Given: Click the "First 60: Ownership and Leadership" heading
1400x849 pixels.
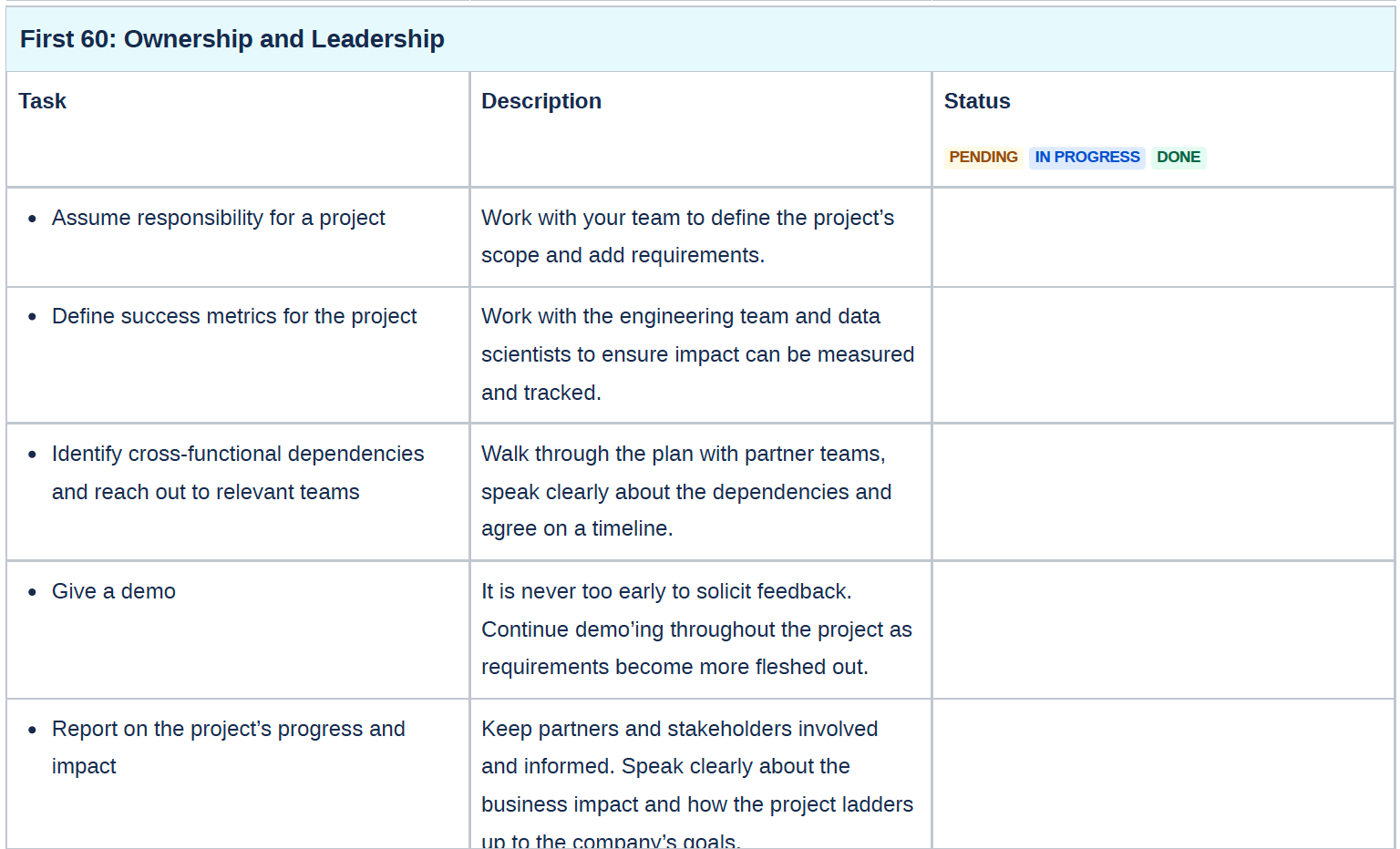Looking at the screenshot, I should click(x=232, y=39).
